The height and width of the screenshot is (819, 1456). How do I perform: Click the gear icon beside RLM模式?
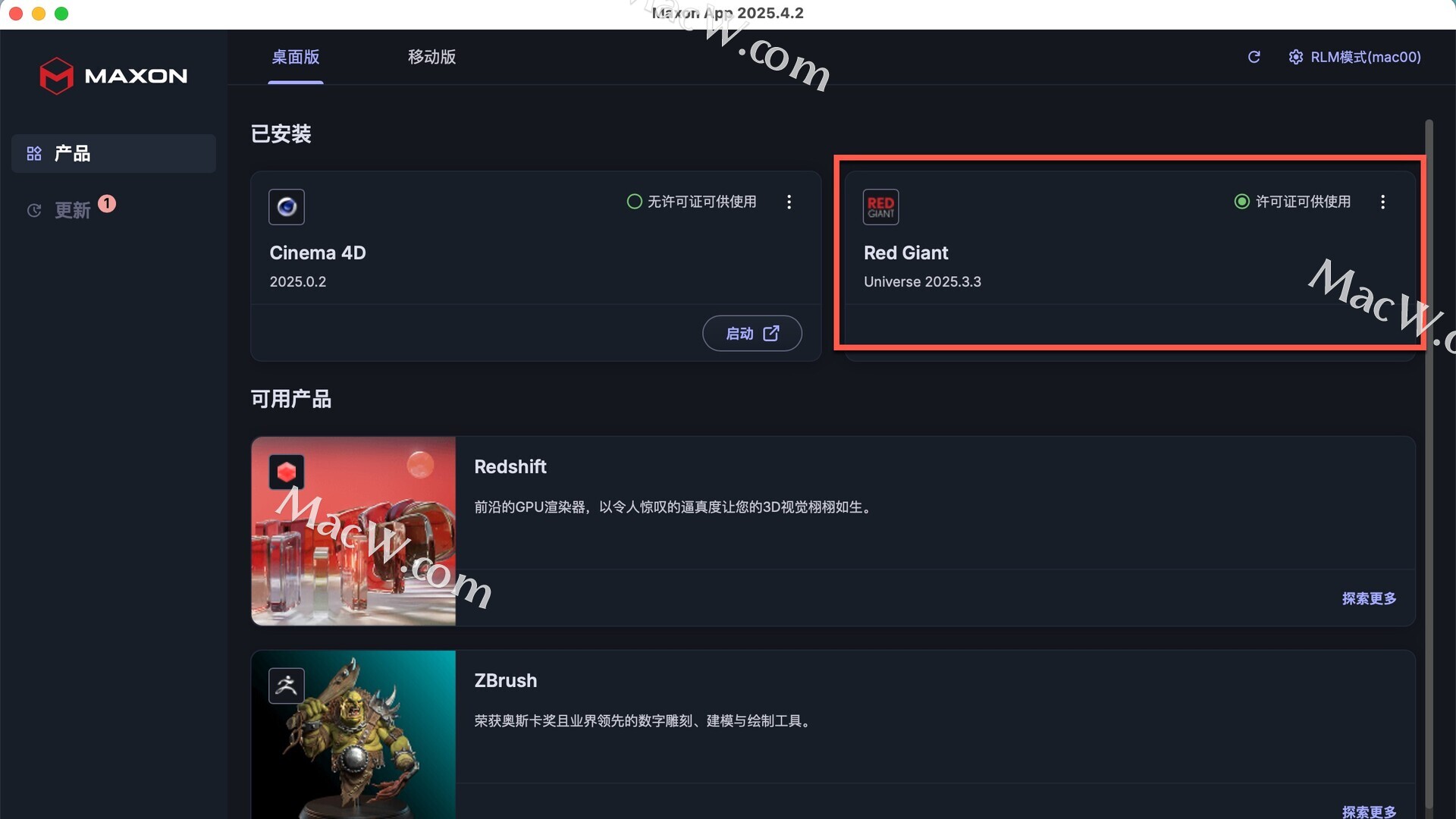(1296, 57)
